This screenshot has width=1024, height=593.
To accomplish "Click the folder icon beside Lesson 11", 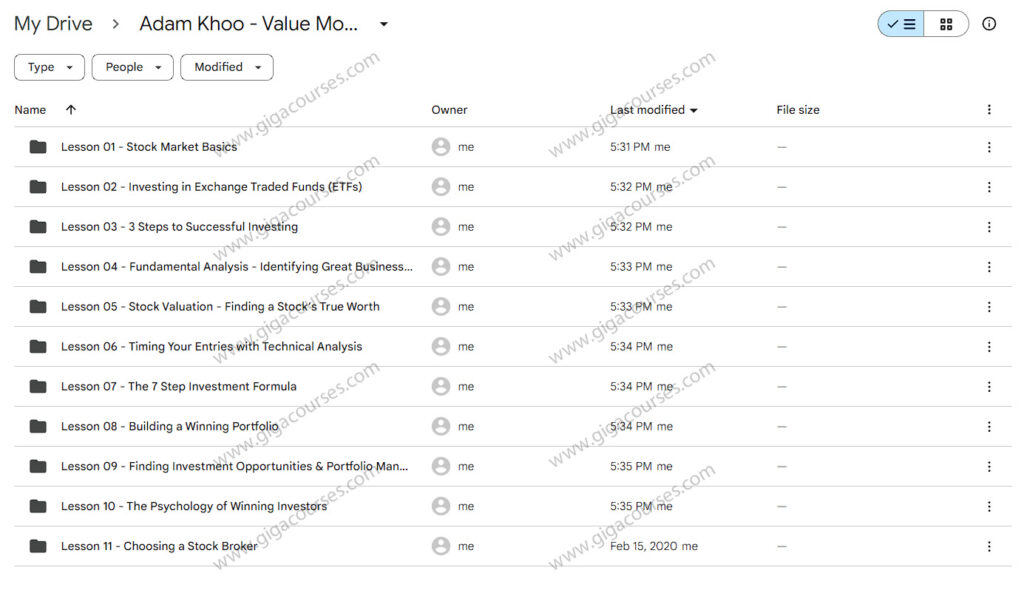I will (37, 546).
